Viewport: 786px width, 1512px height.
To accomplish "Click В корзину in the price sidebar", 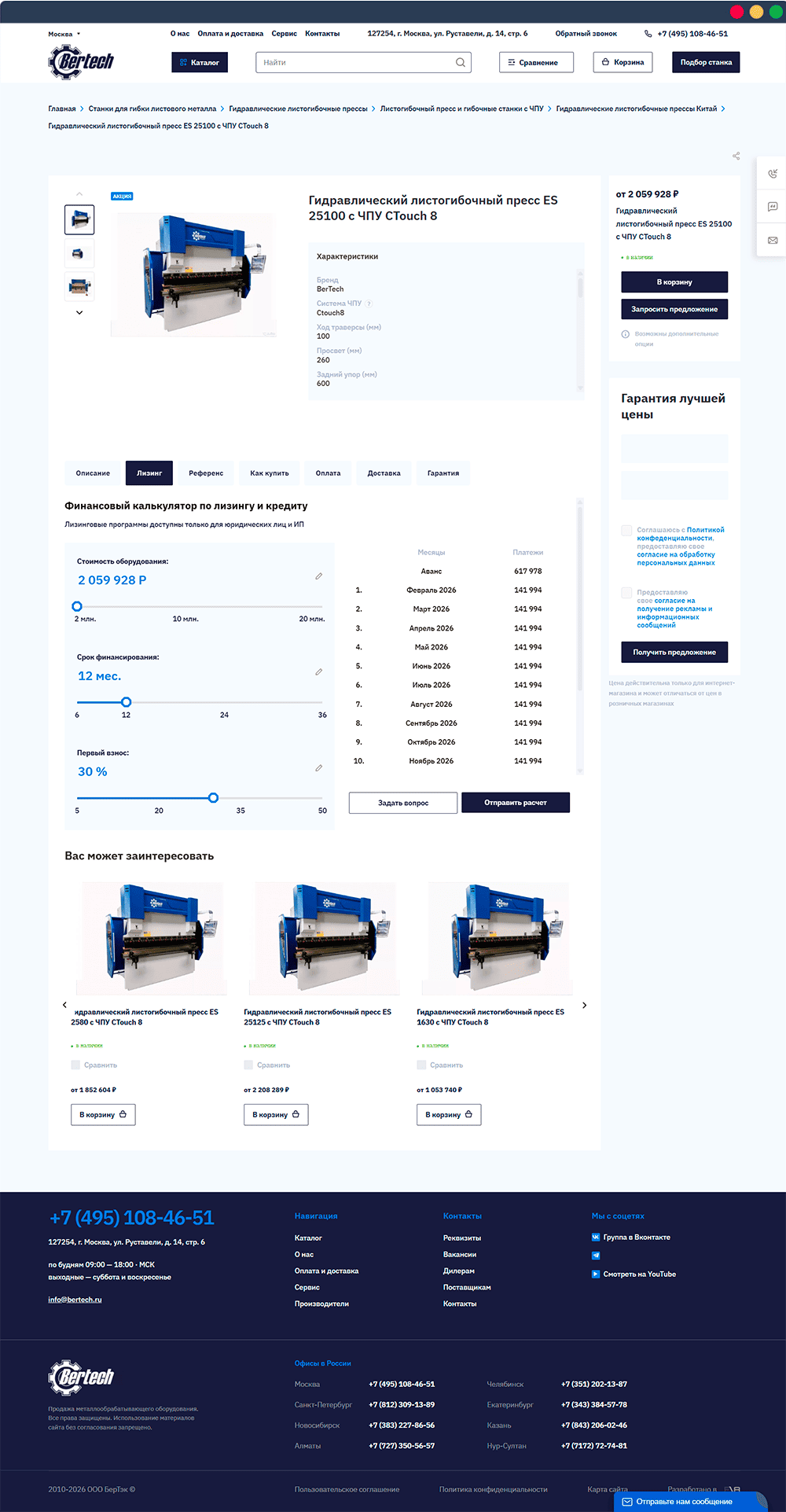I will pyautogui.click(x=674, y=281).
